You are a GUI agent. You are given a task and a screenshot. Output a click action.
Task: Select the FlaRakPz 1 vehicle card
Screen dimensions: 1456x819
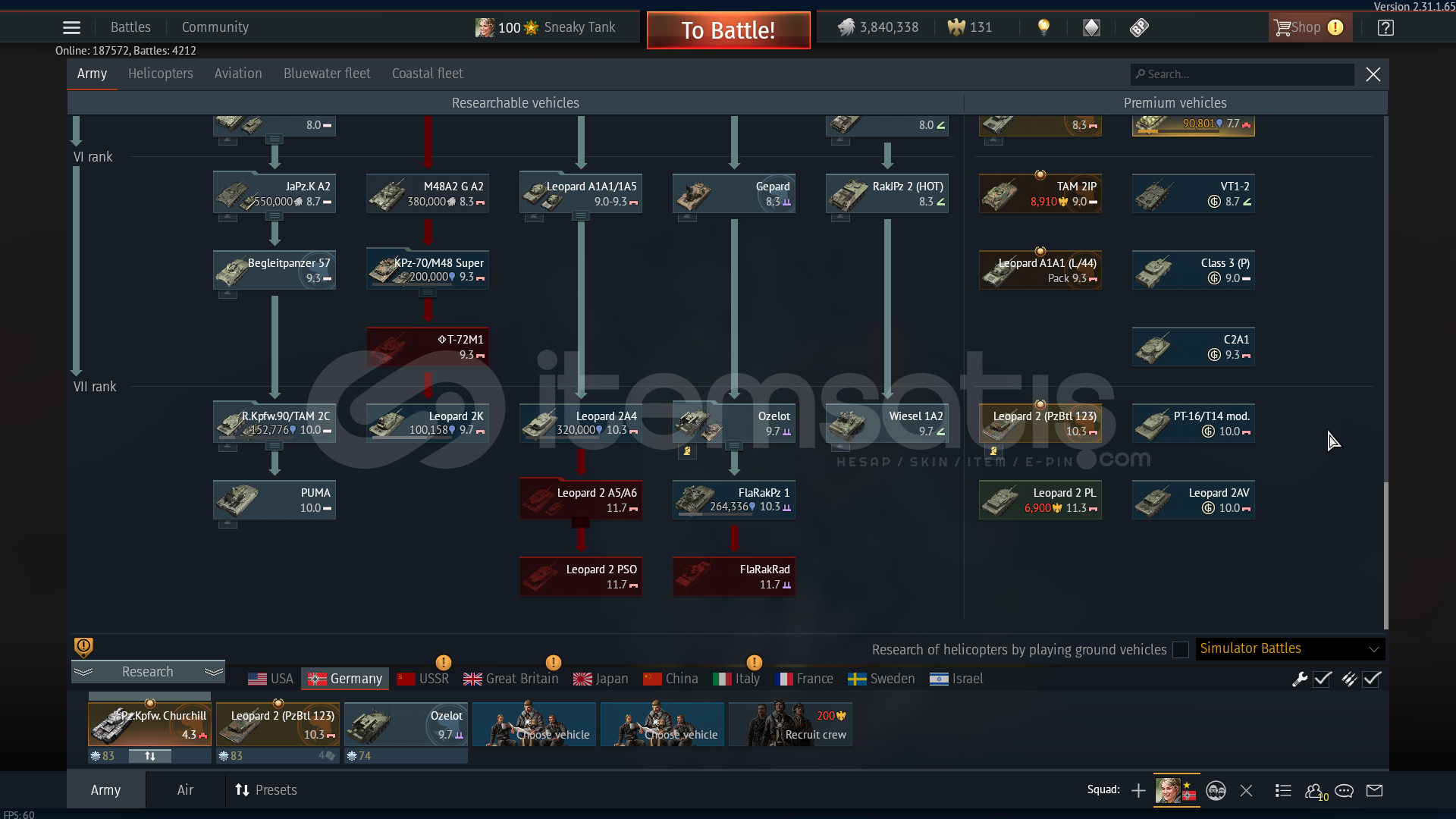pyautogui.click(x=734, y=500)
